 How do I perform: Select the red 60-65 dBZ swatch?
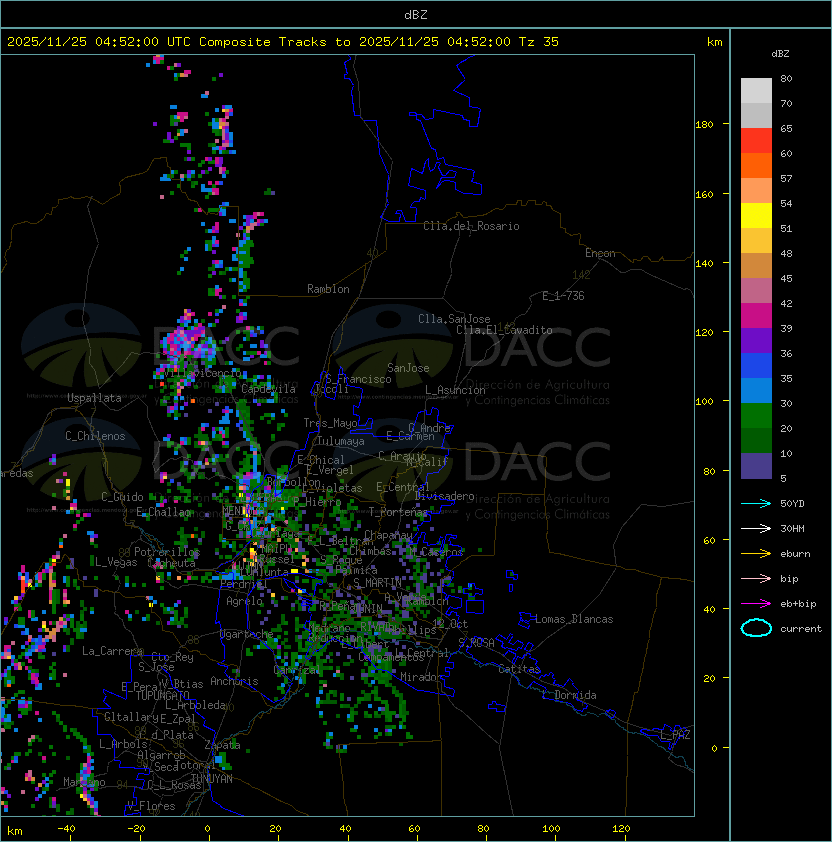[x=756, y=141]
